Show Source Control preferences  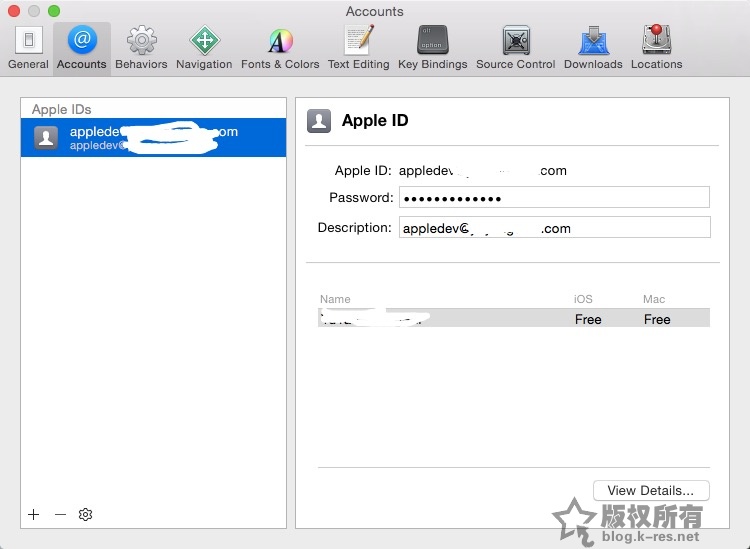click(516, 48)
